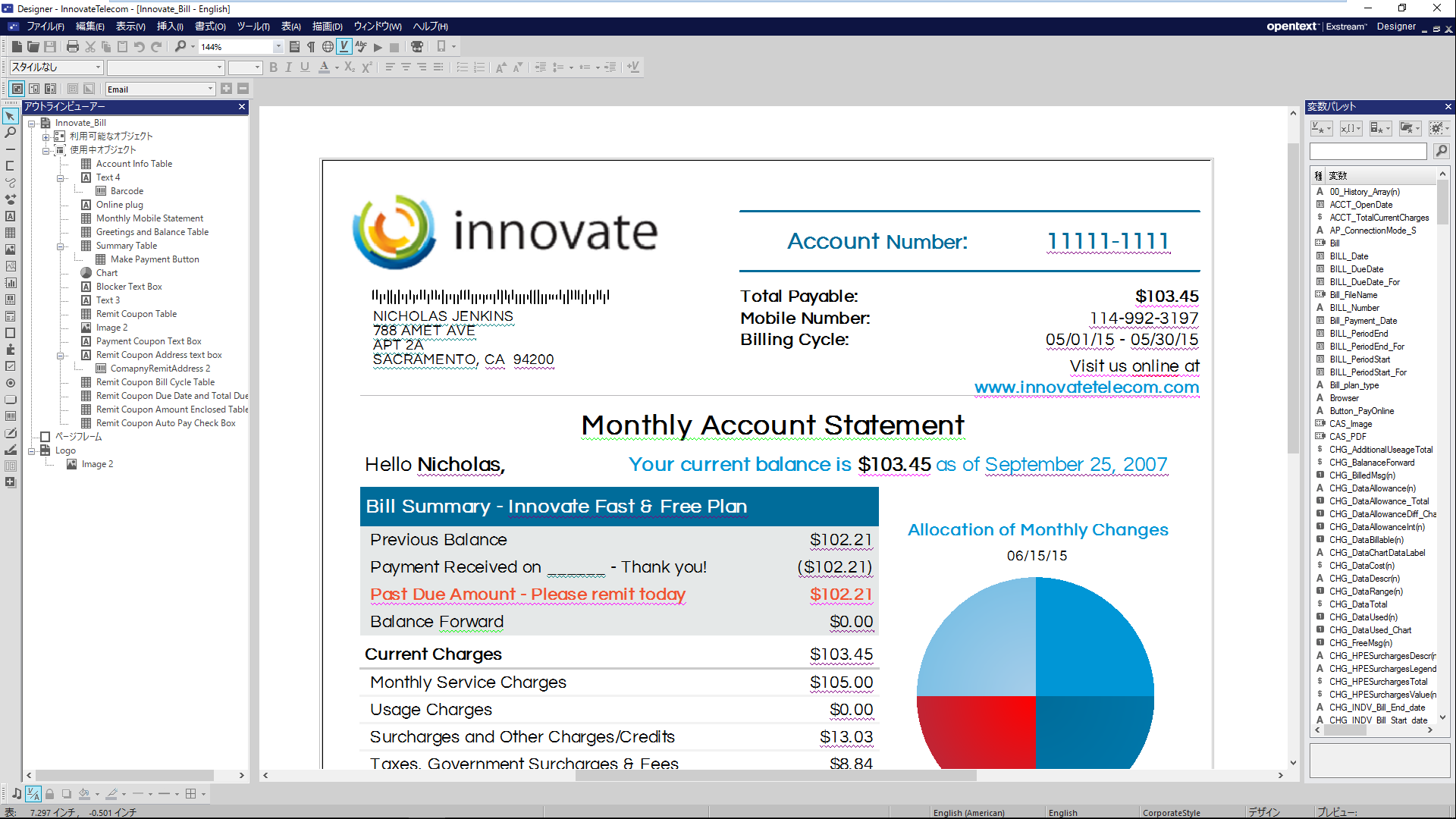Image resolution: width=1456 pixels, height=819 pixels.
Task: Select the text box (A) drawing tool
Action: (x=11, y=216)
